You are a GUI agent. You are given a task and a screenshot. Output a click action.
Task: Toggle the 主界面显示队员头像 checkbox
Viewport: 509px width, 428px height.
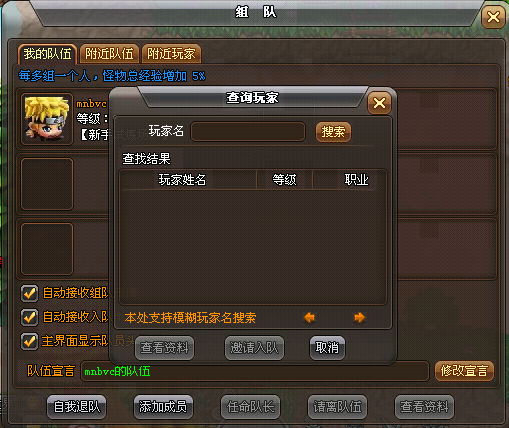coord(29,341)
